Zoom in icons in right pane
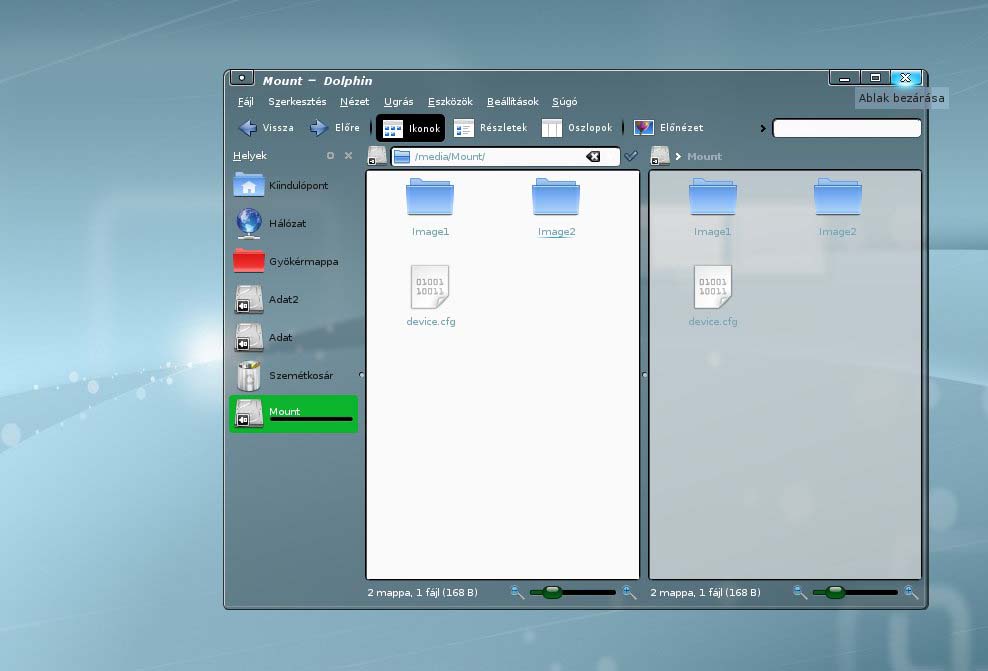Screen dimensions: 988x671 coord(911,592)
